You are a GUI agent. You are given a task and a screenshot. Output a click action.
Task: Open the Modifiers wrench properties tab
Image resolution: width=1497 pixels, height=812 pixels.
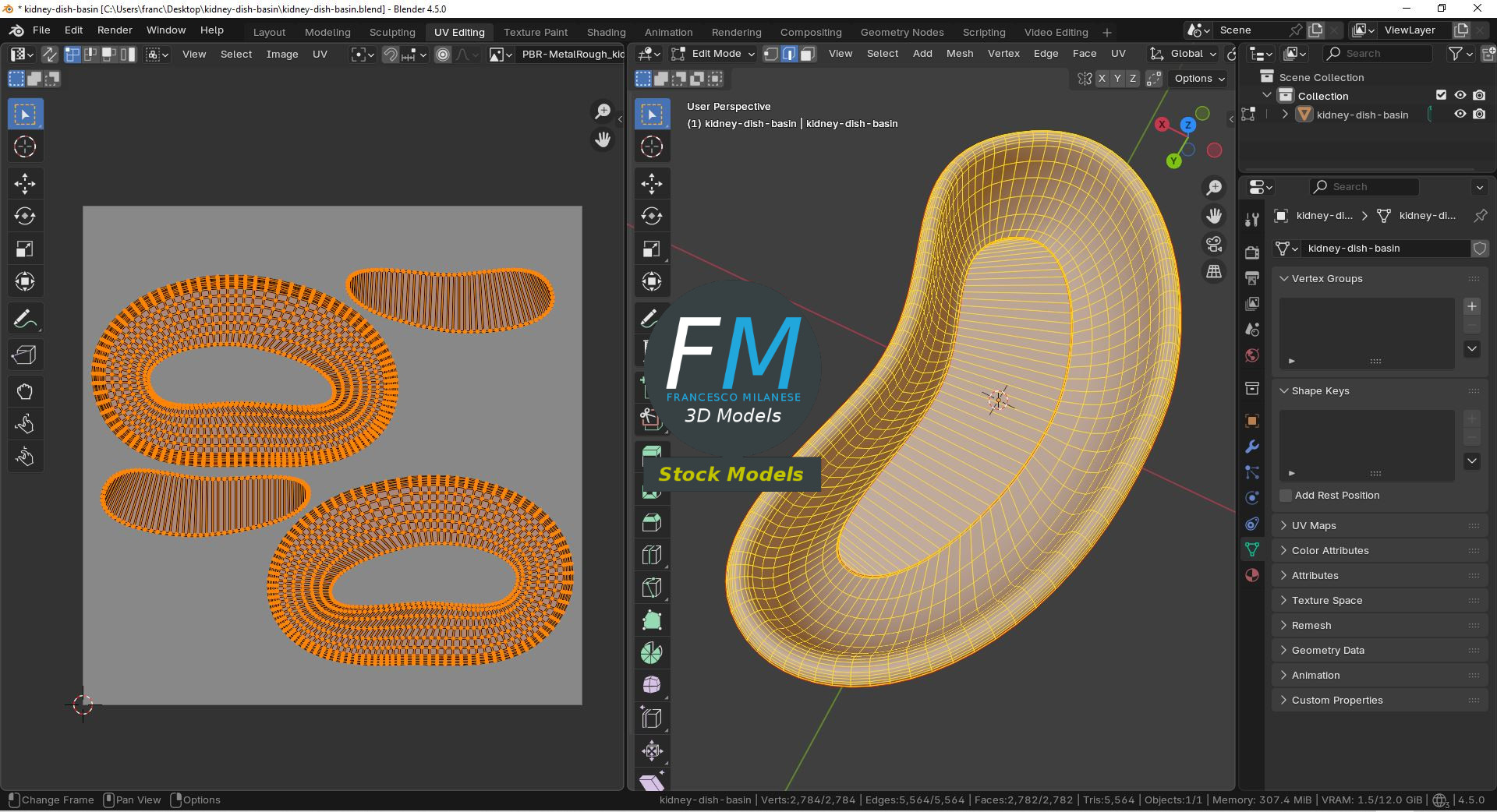click(x=1252, y=447)
